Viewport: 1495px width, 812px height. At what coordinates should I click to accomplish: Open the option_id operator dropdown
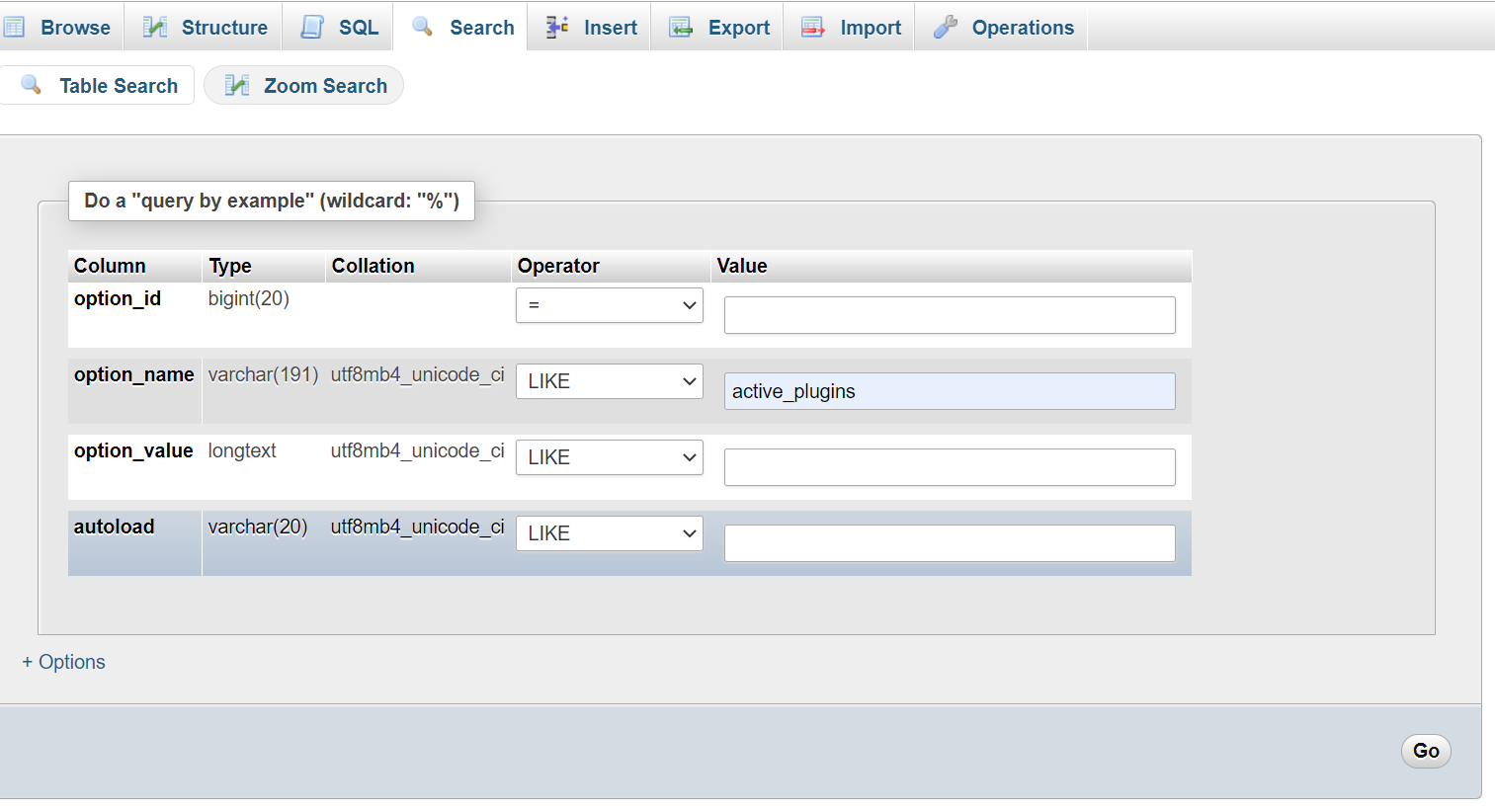click(x=609, y=305)
